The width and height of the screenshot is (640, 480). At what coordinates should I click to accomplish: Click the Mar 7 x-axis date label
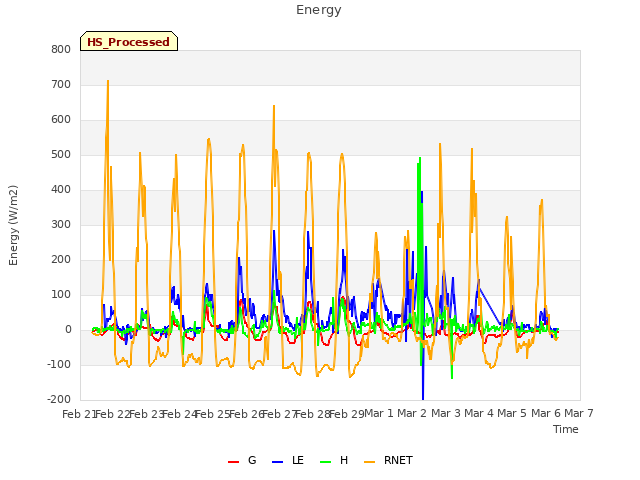tap(579, 413)
